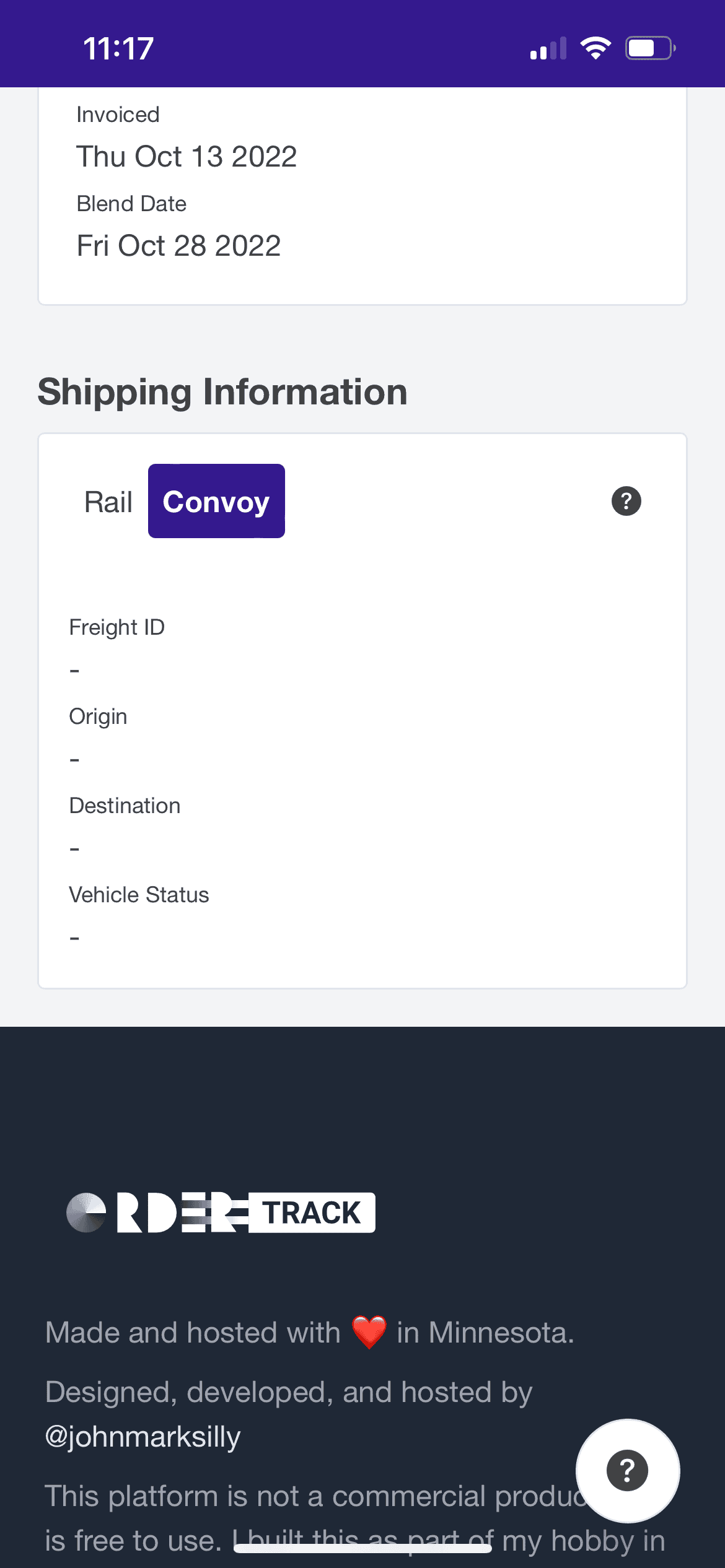Tap the "Made and hosted with" footer text
The height and width of the screenshot is (1568, 725).
pos(193,1333)
